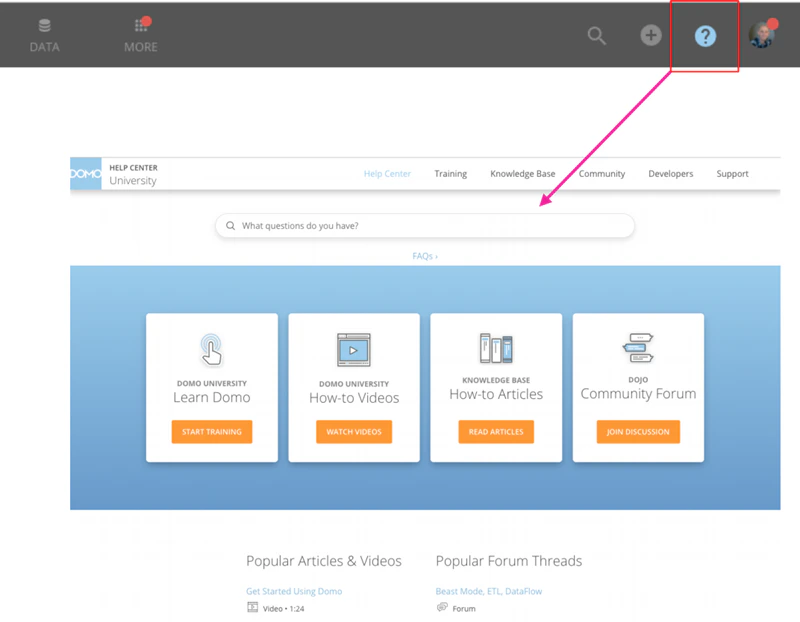Click the Popular Articles & Videos heading
The height and width of the screenshot is (622, 800).
(324, 561)
